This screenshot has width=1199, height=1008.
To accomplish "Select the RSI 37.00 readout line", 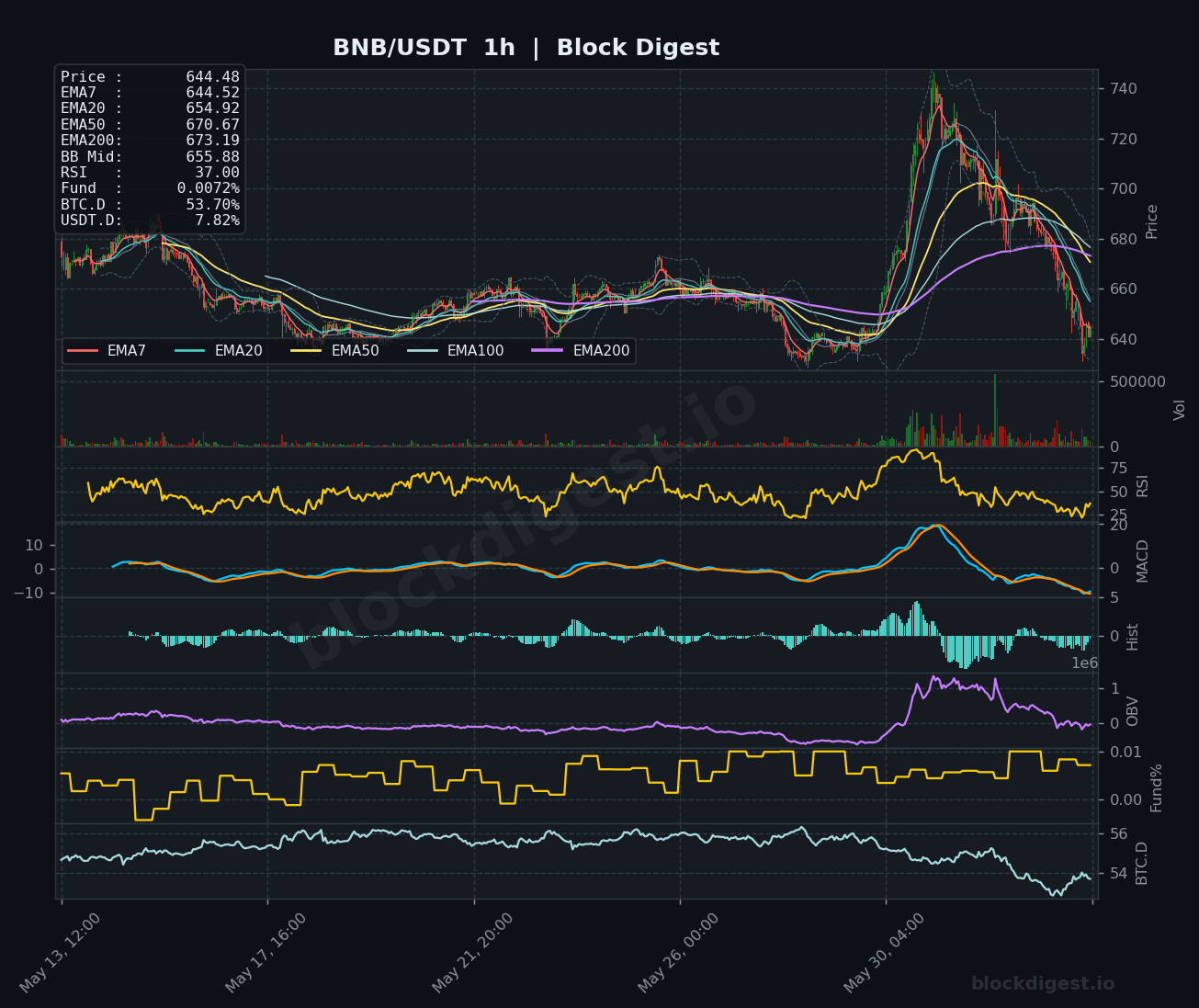I will tap(150, 173).
